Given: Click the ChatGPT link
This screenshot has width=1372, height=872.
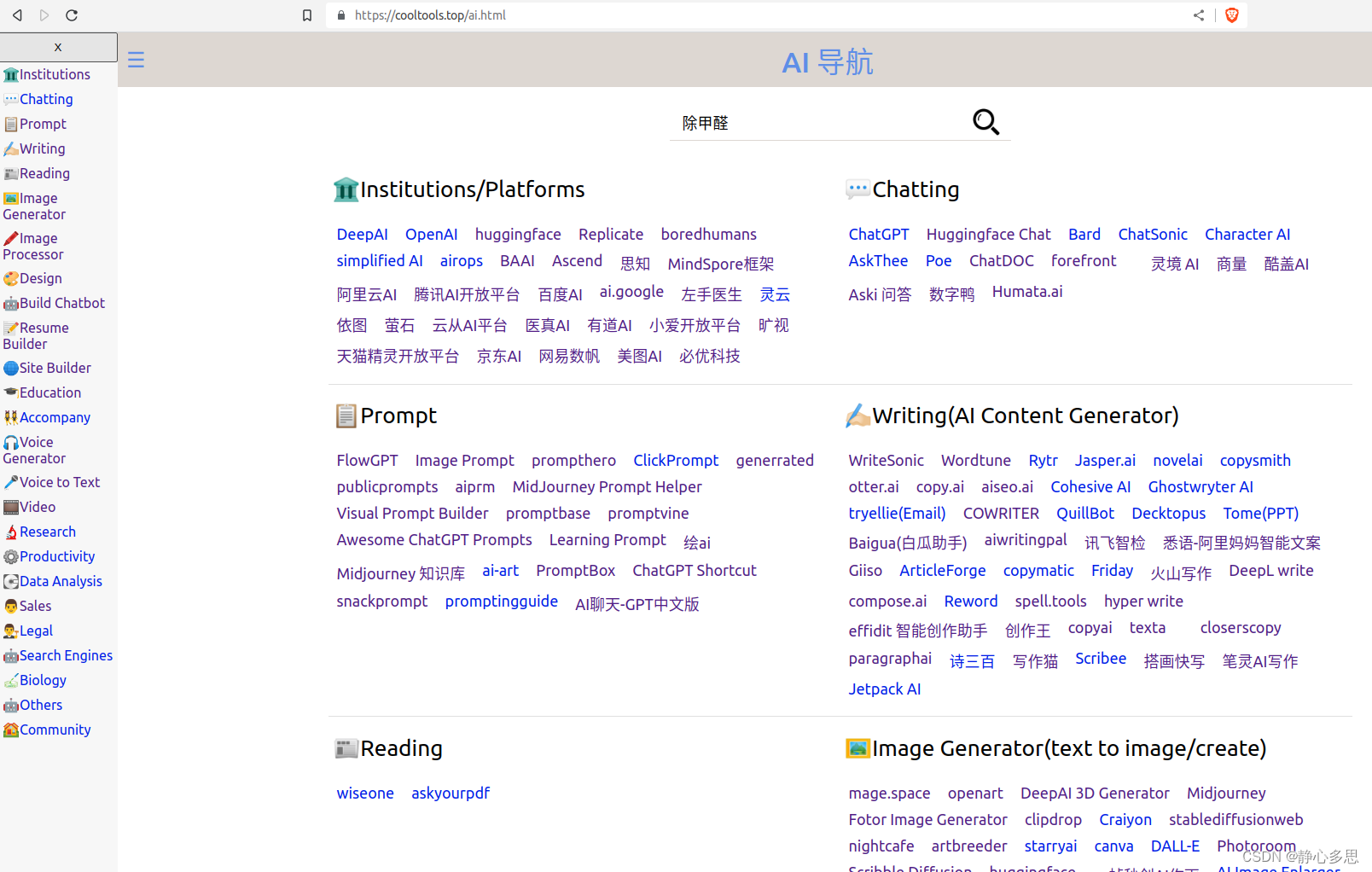Looking at the screenshot, I should click(x=879, y=234).
